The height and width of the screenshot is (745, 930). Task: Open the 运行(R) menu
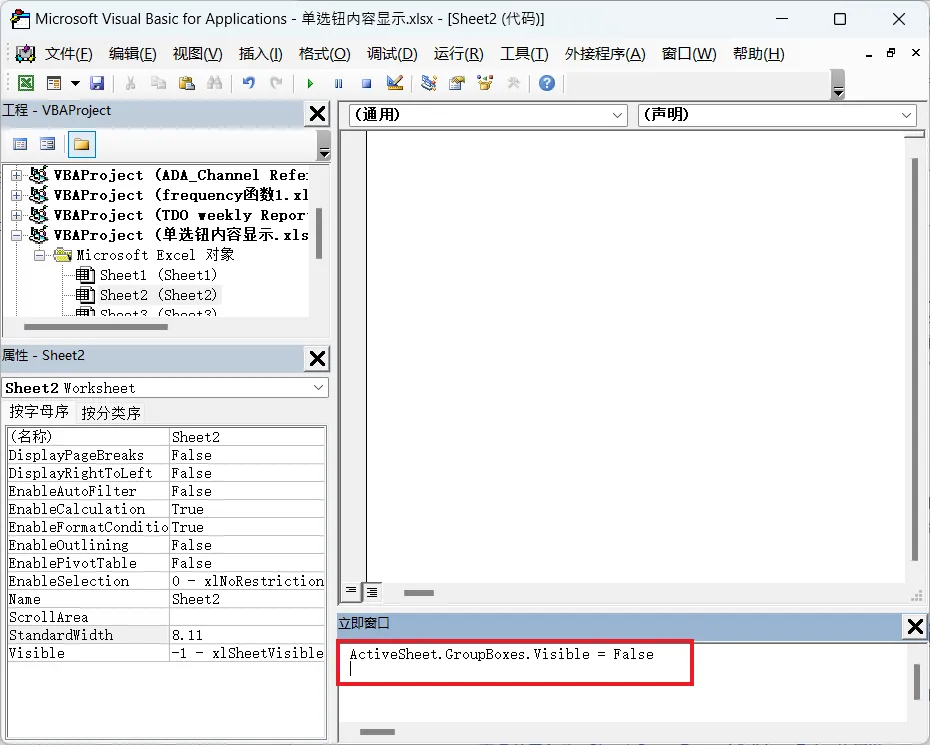click(458, 54)
